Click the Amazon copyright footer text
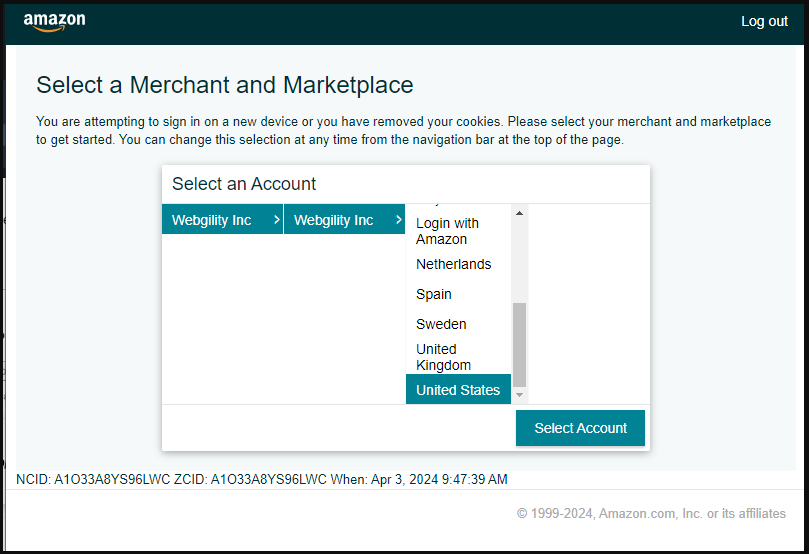 (x=651, y=513)
